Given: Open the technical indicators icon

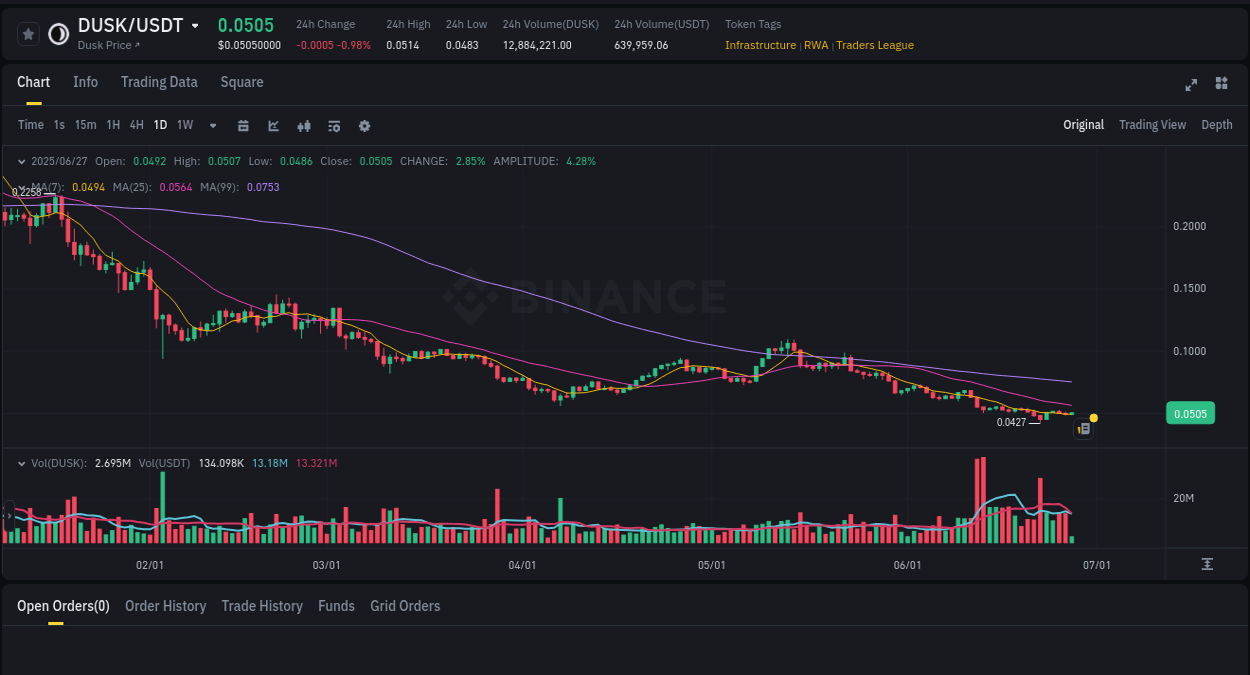Looking at the screenshot, I should [x=303, y=125].
